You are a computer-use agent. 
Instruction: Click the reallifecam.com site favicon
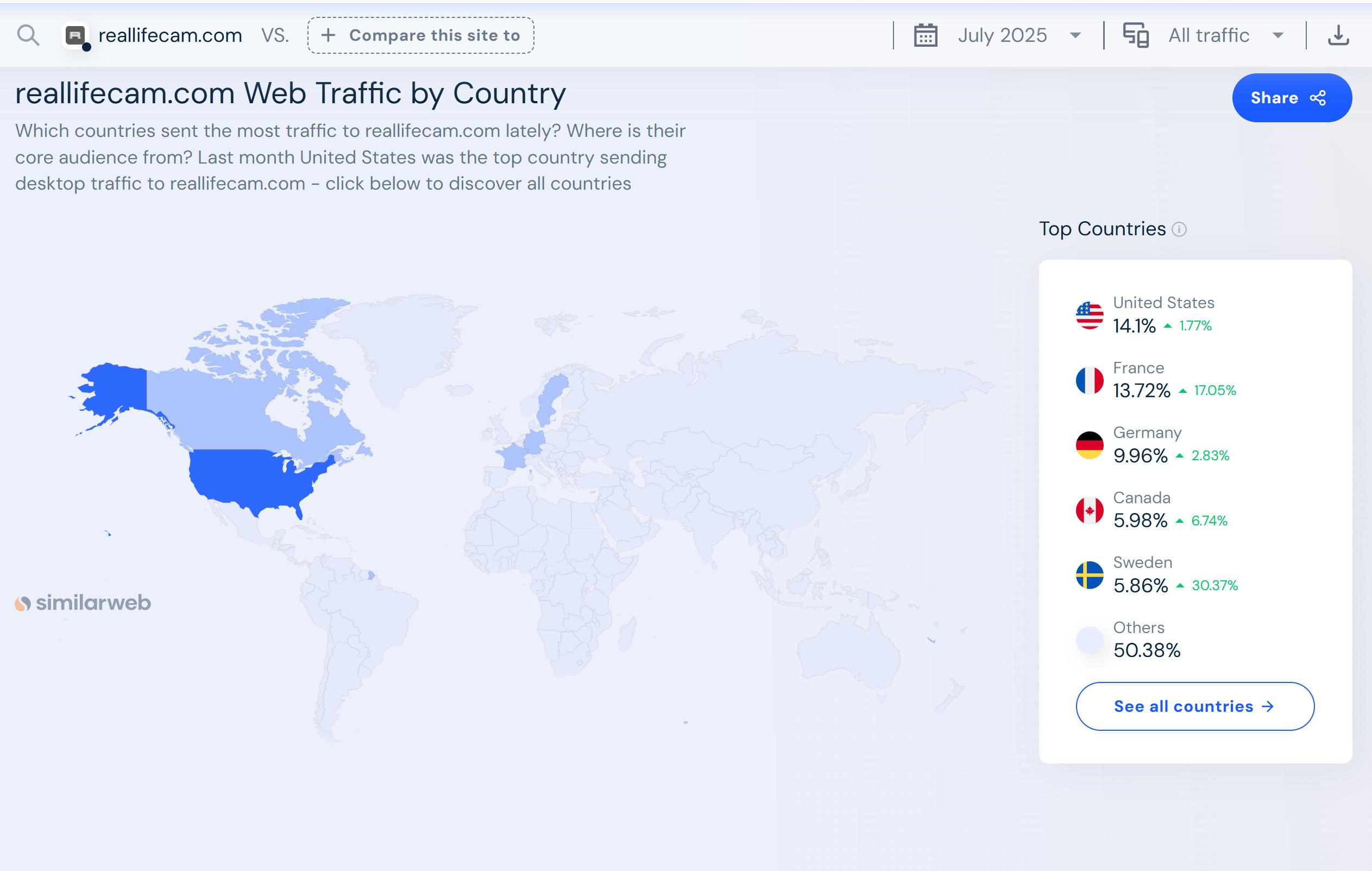[x=76, y=36]
